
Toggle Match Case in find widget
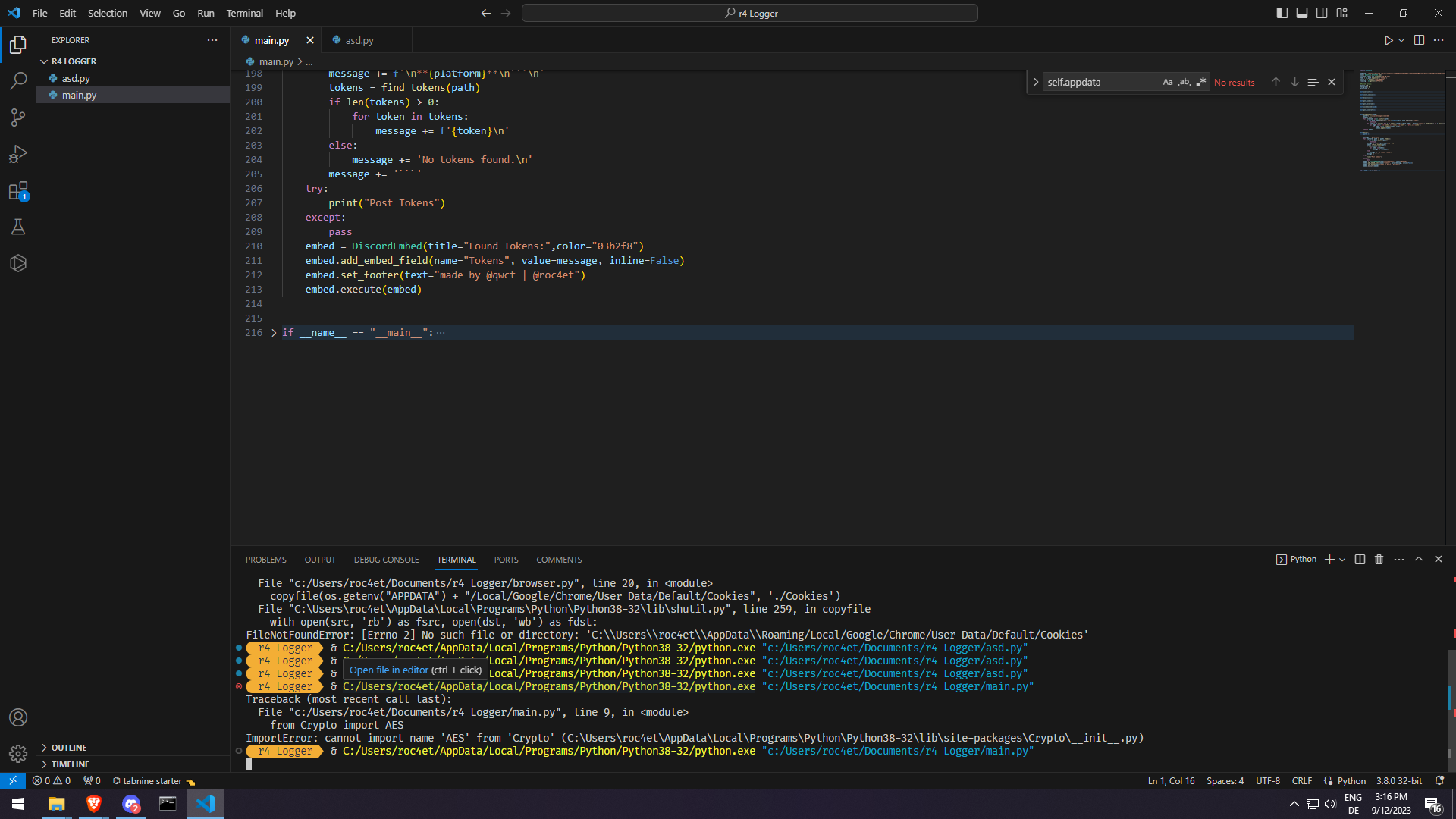point(1168,82)
